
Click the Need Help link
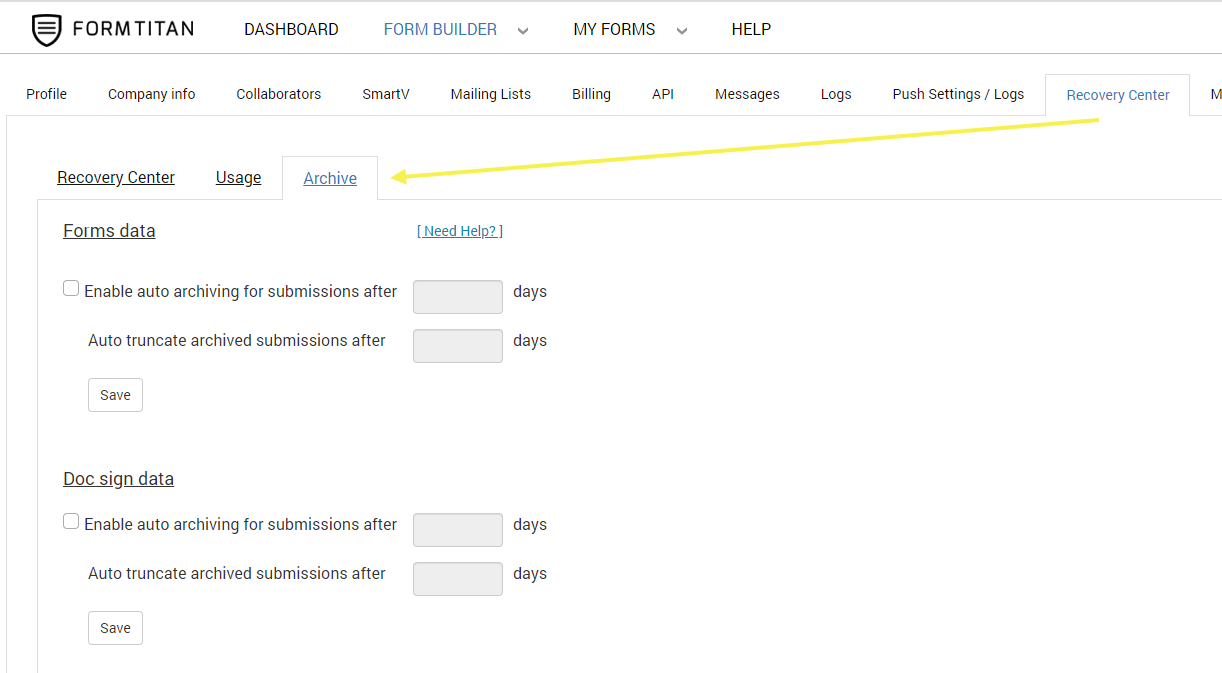click(459, 231)
